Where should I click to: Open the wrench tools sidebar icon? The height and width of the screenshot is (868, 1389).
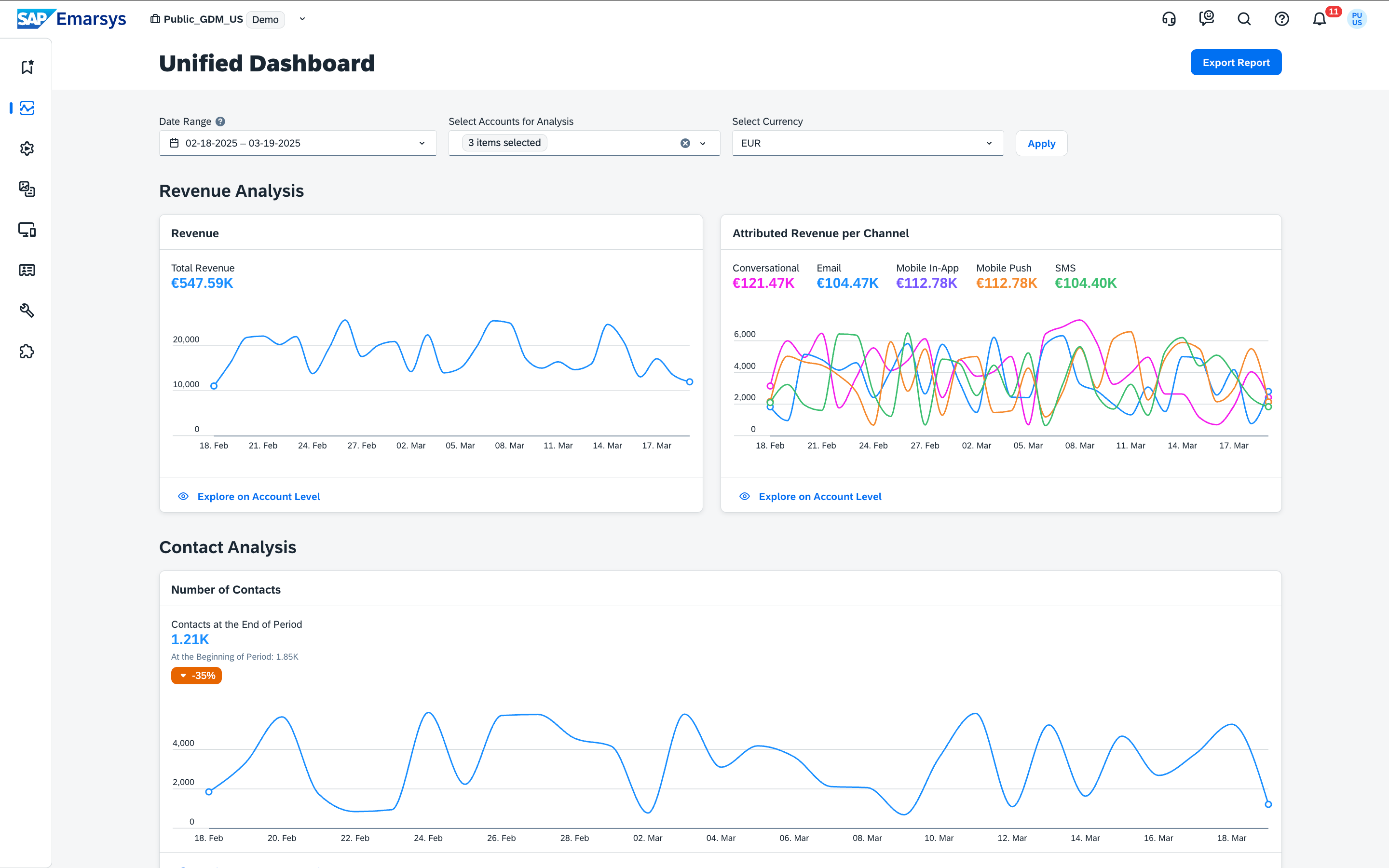pyautogui.click(x=27, y=311)
